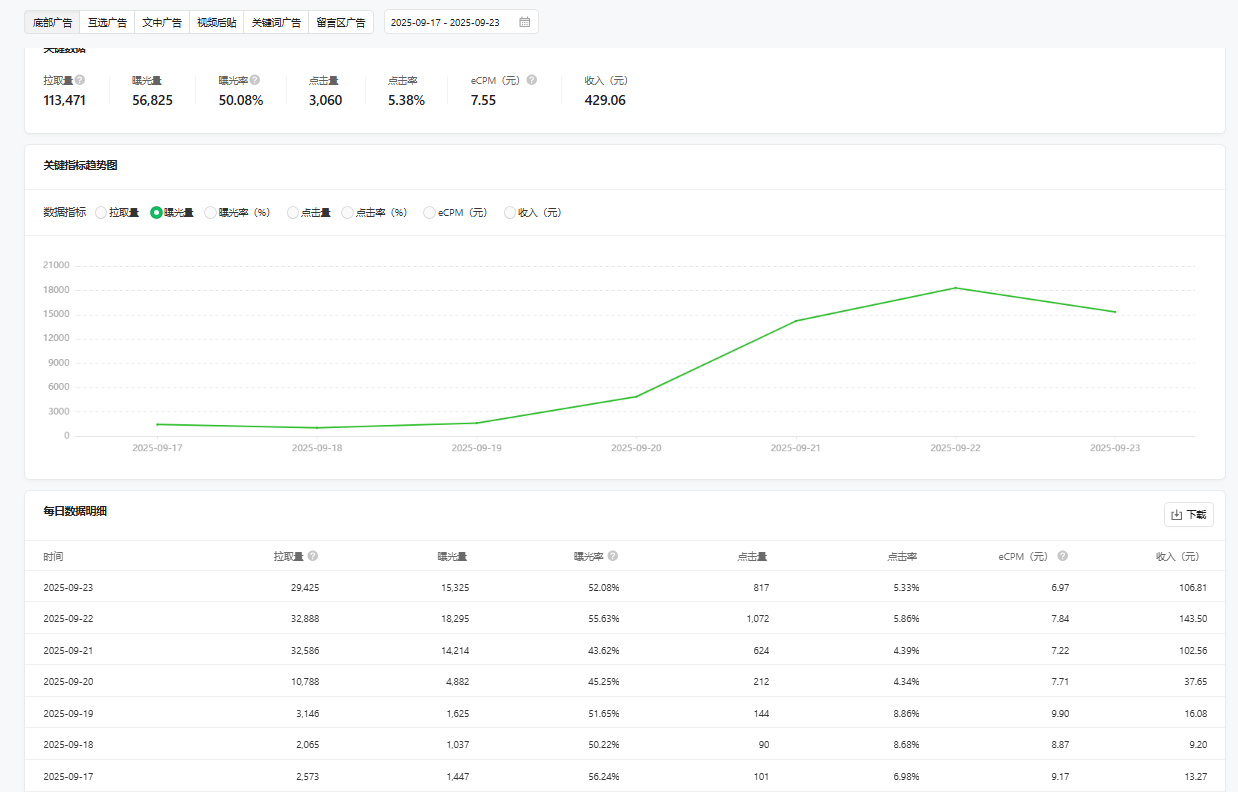Click the 43.62% exposure rate cell
The image size is (1238, 792).
604,651
